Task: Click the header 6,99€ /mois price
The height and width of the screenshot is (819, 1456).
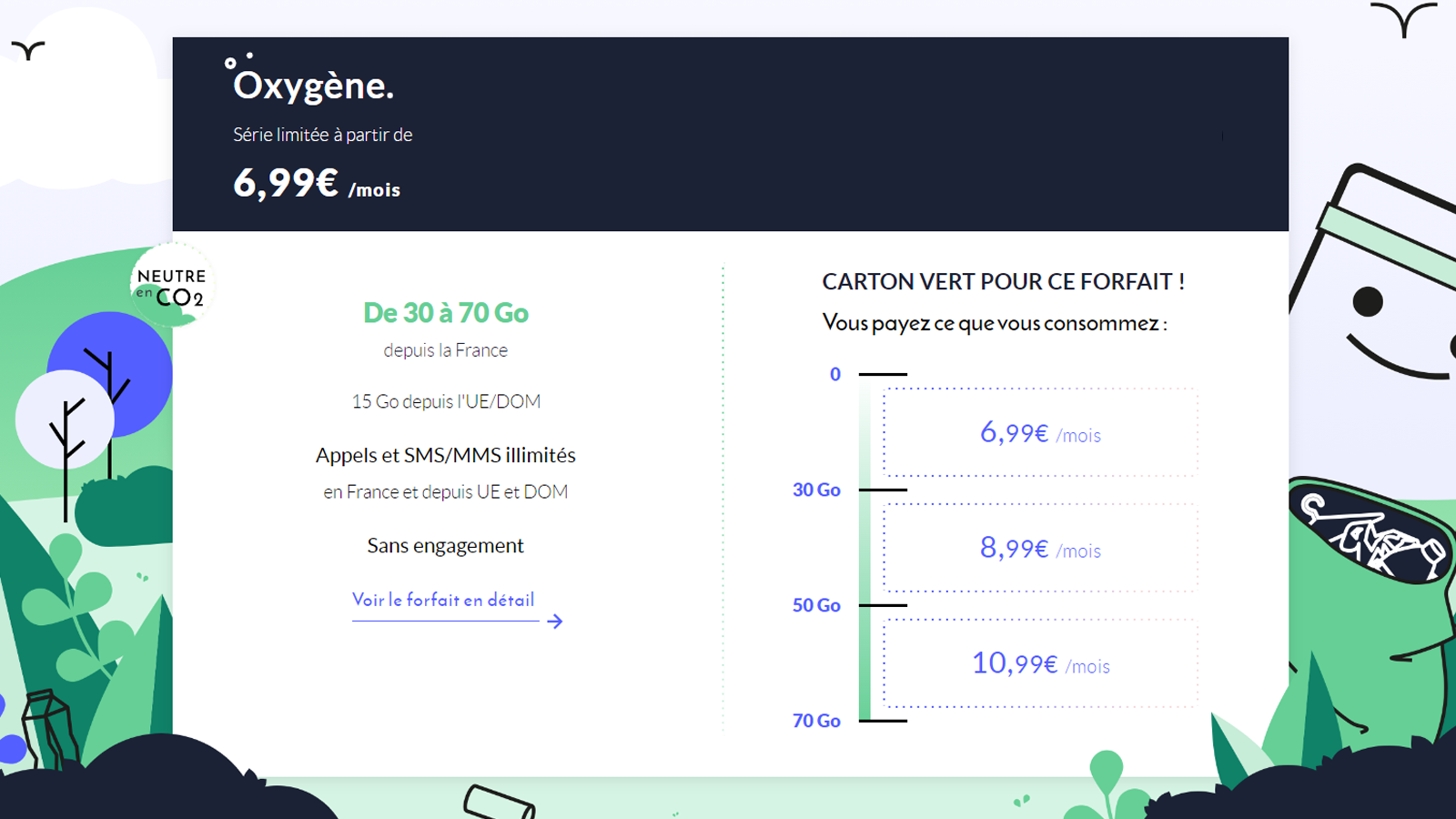Action: [316, 184]
